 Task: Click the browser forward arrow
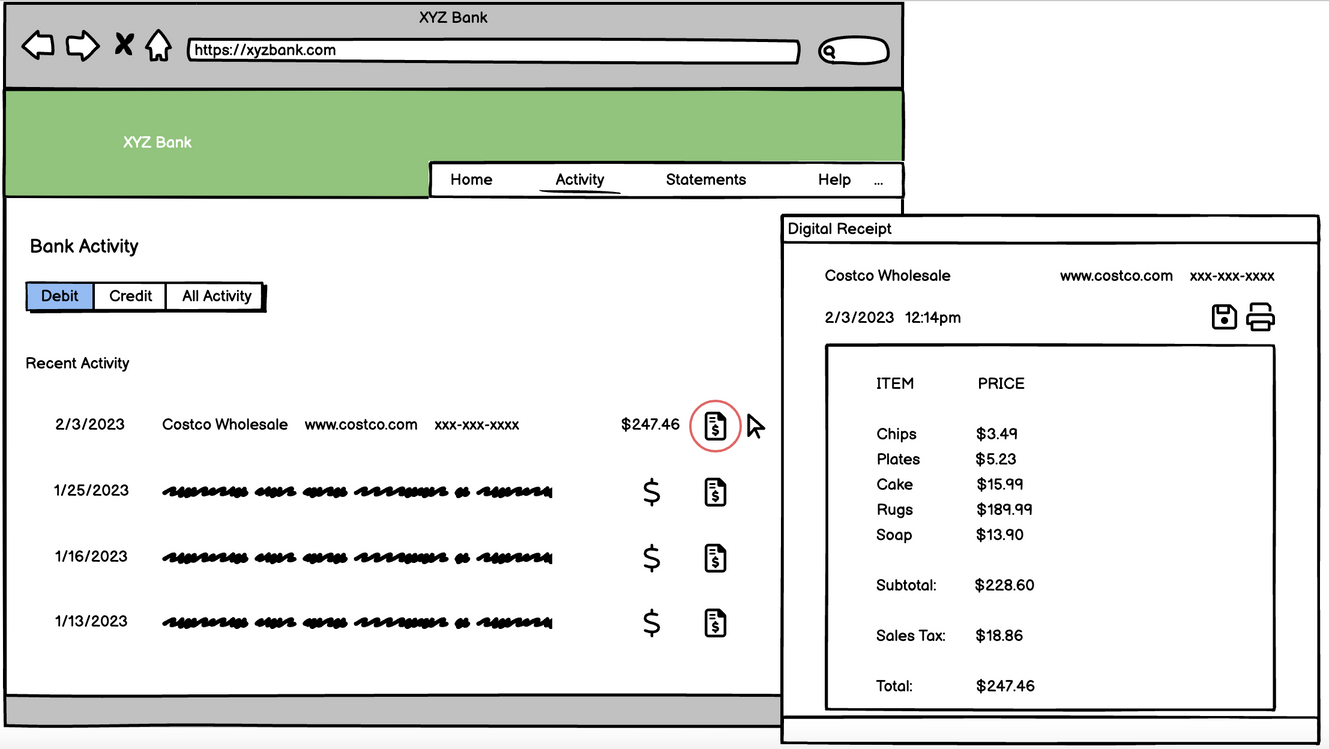[x=82, y=46]
